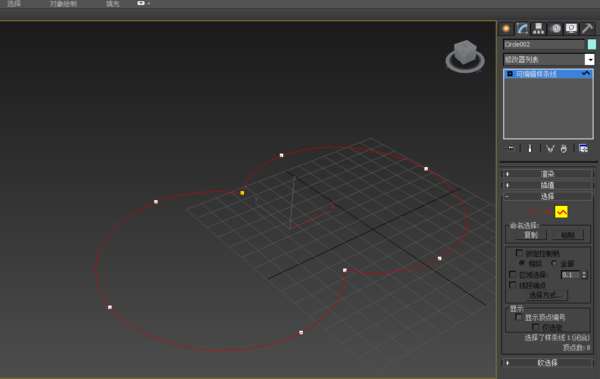Collapse the Selection rollout
Image resolution: width=600 pixels, height=379 pixels.
pyautogui.click(x=548, y=196)
